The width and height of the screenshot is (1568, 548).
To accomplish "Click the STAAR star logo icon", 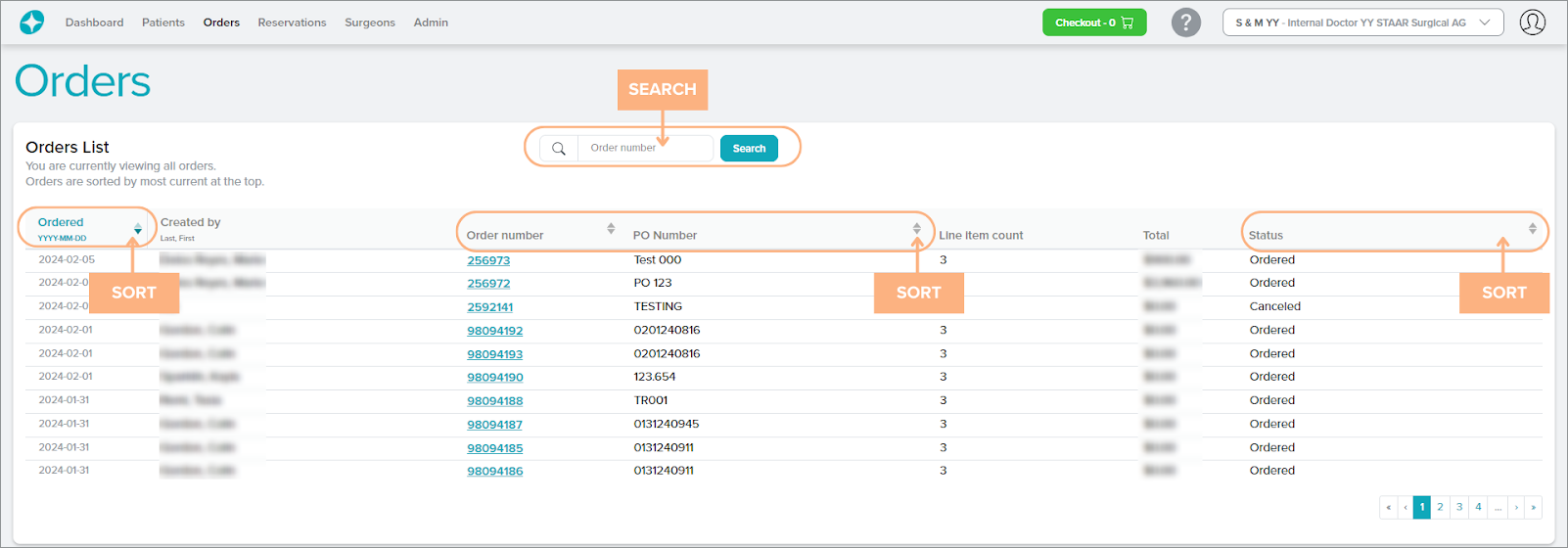I will [32, 23].
